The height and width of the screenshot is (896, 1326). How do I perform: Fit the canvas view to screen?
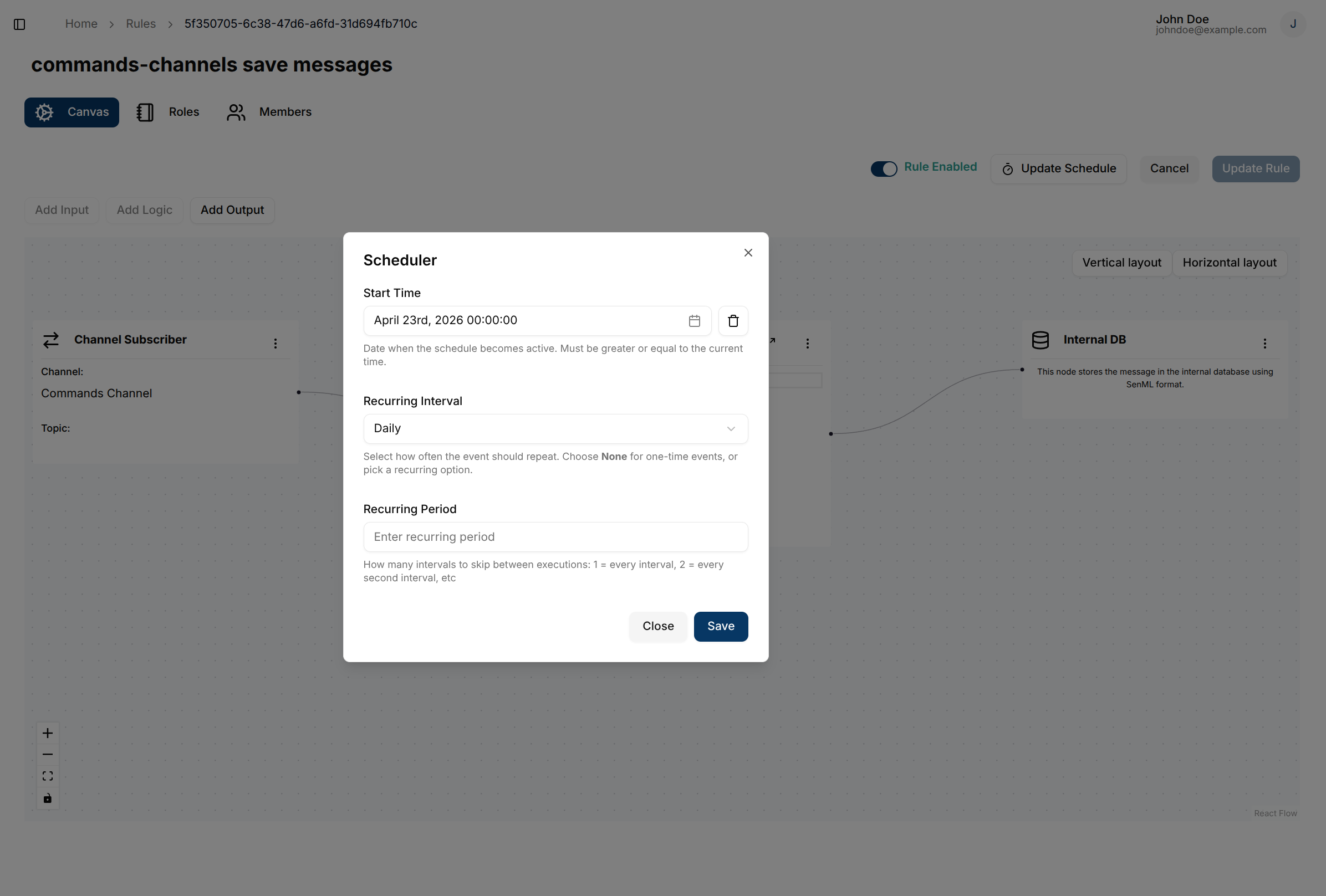pos(47,776)
